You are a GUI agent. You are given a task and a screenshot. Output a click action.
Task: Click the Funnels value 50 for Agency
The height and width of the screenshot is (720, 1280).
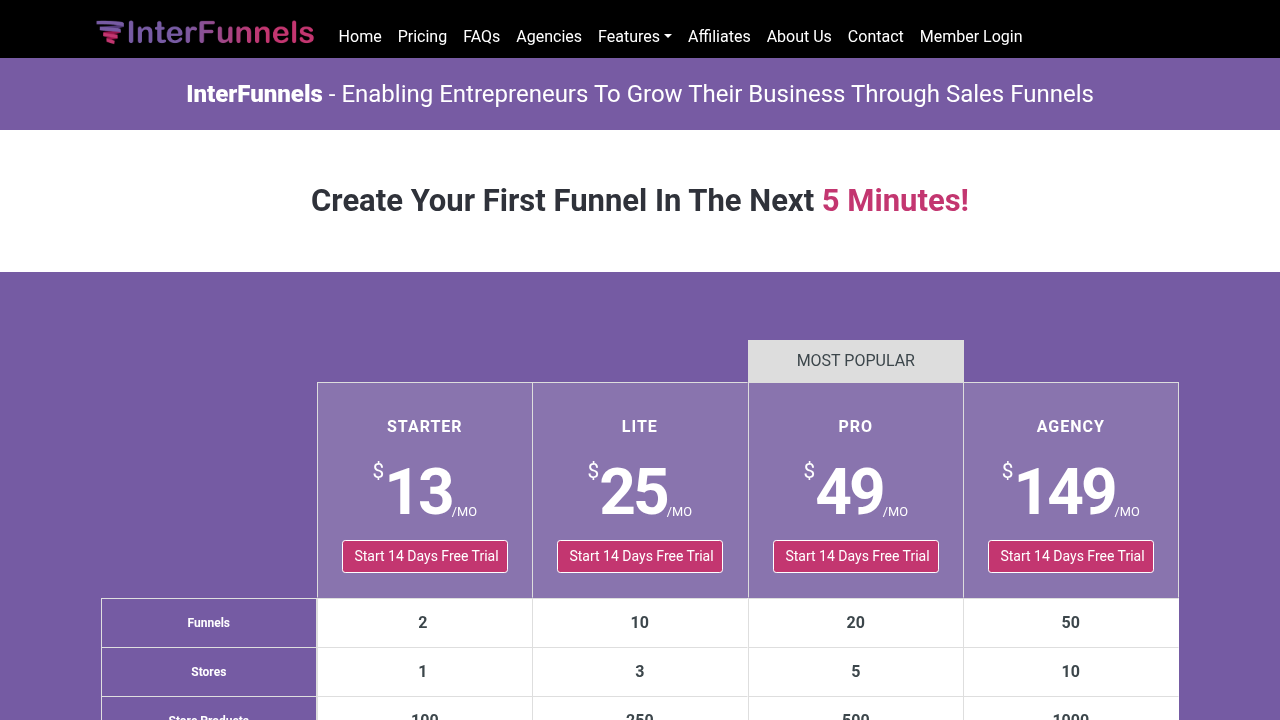click(x=1071, y=623)
